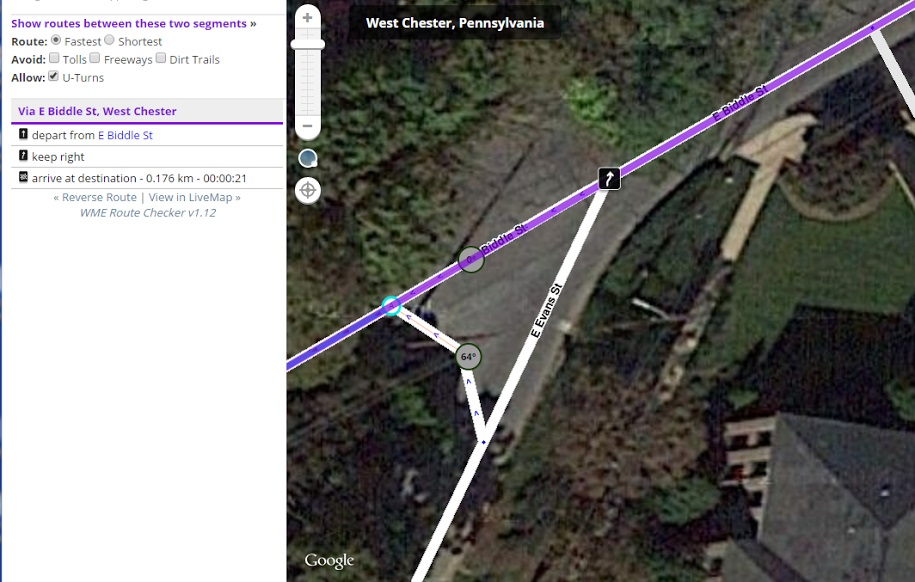
Task: Click the turn arrow marker on E Biddle St
Action: 609,179
